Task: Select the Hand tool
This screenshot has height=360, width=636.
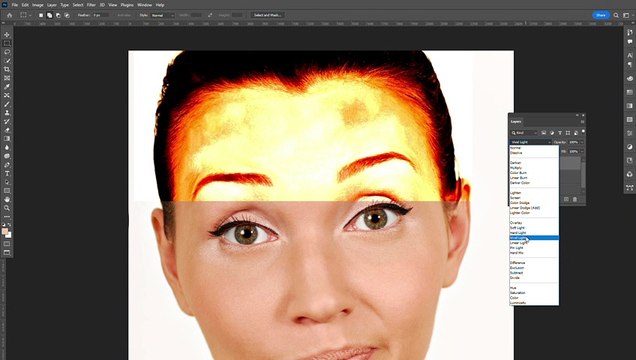Action: (7, 199)
